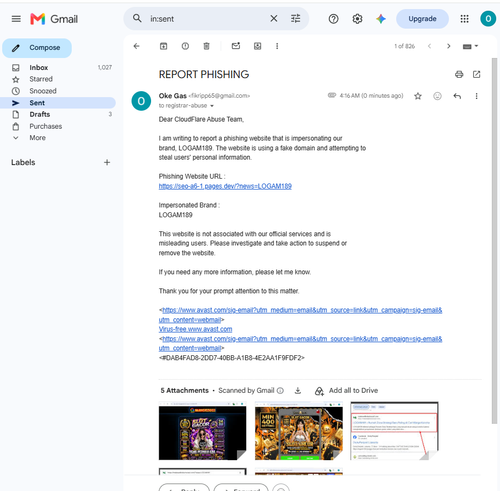Open second golden casino attachment thumbnail
Viewport: 500px width, 491px height.
pos(299,431)
